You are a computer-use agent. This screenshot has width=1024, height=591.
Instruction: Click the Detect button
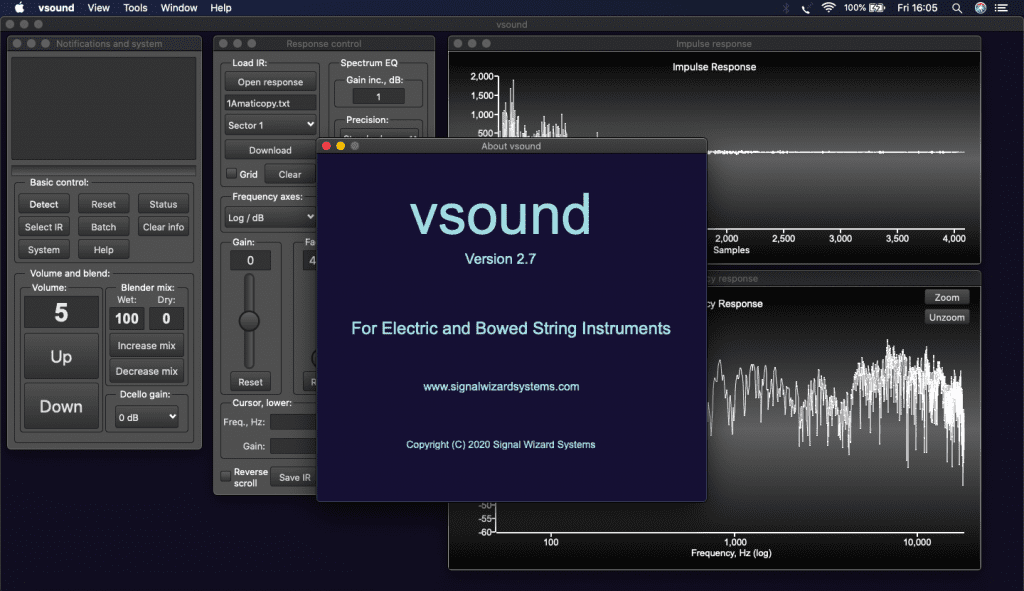click(44, 204)
